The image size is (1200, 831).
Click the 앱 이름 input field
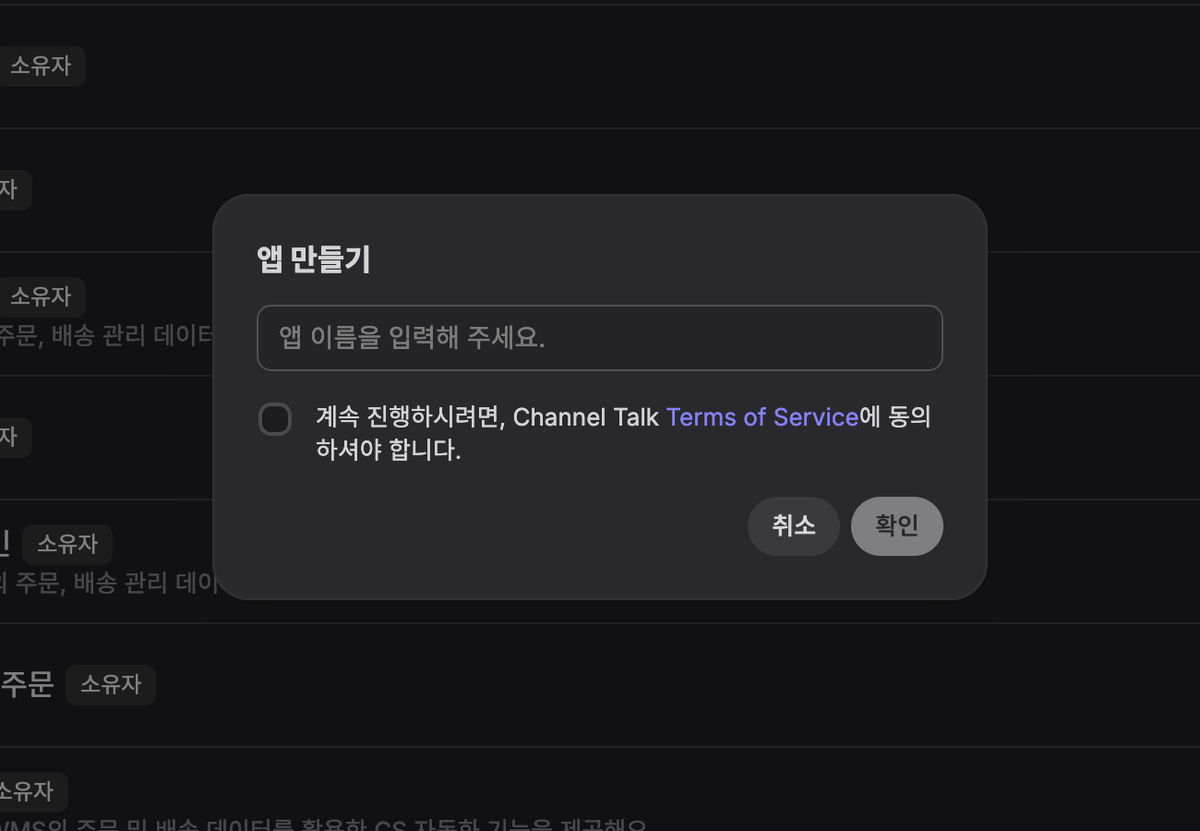click(x=599, y=338)
